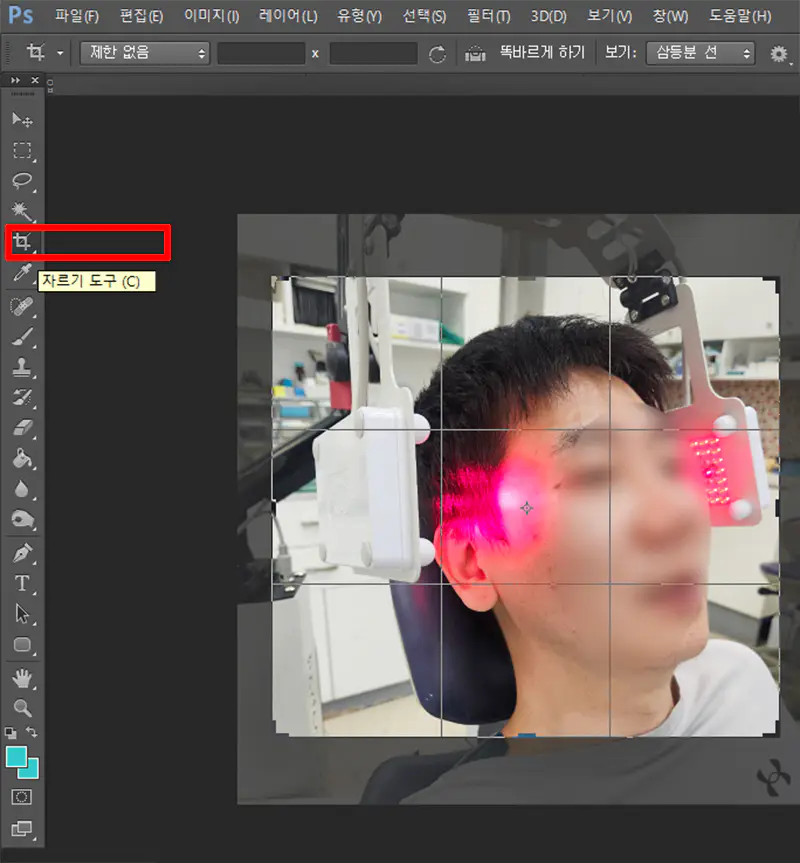Screen dimensions: 800x863
Task: Select the Eyedropper tool
Action: click(22, 272)
